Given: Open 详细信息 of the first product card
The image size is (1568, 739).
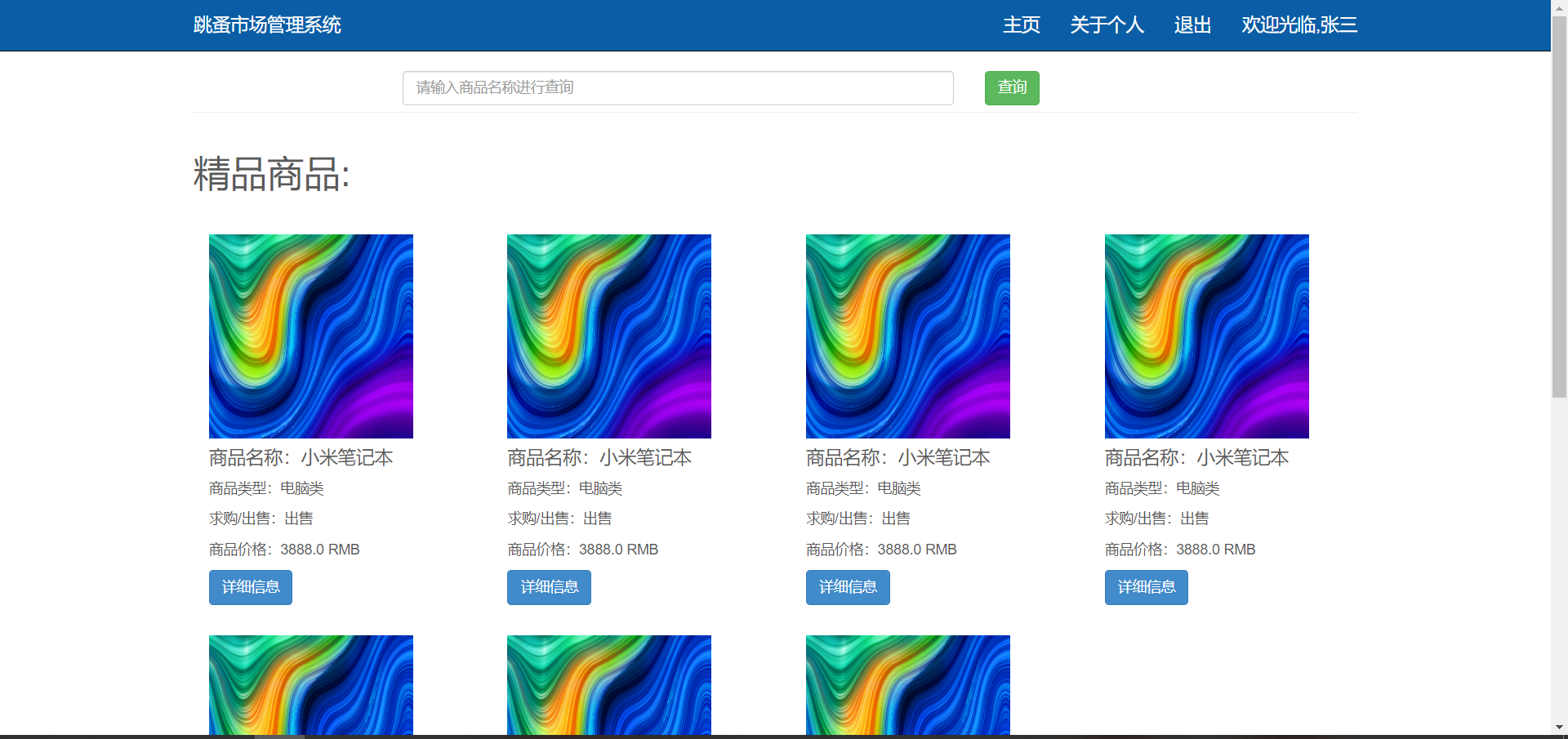Looking at the screenshot, I should pos(251,588).
